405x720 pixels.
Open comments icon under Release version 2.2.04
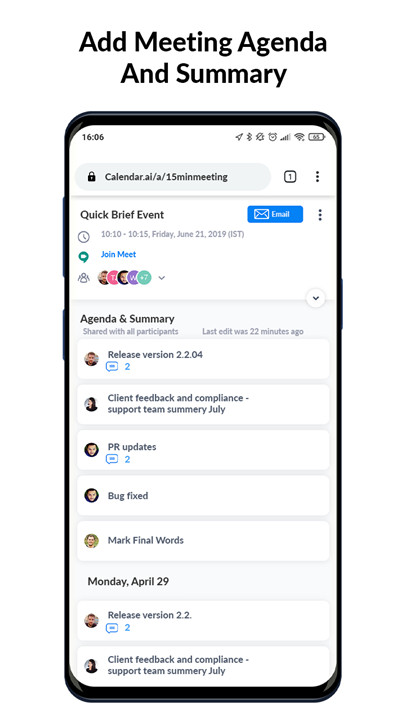pos(112,366)
